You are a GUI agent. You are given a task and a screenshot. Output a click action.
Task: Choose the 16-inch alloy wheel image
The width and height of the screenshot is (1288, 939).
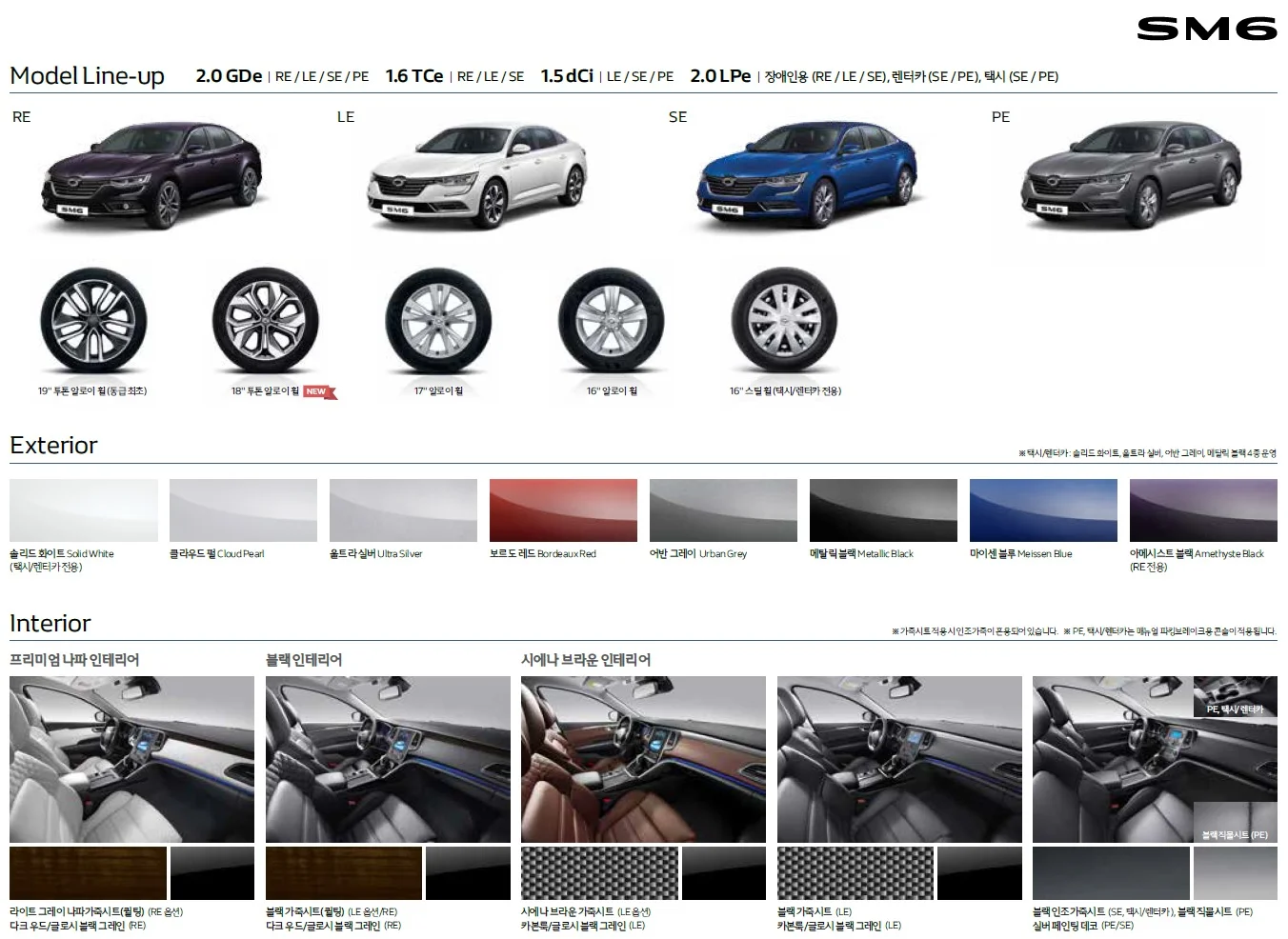(611, 319)
